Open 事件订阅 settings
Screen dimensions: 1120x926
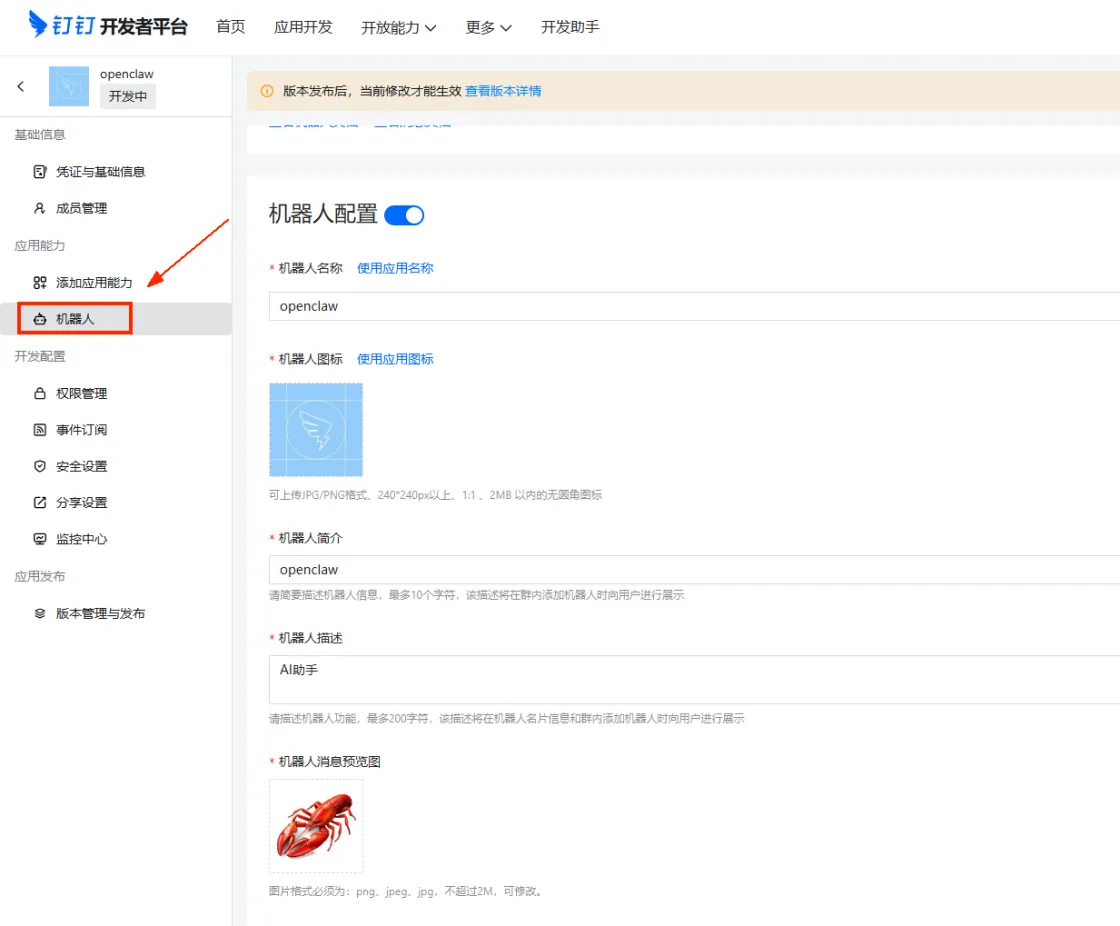click(85, 429)
